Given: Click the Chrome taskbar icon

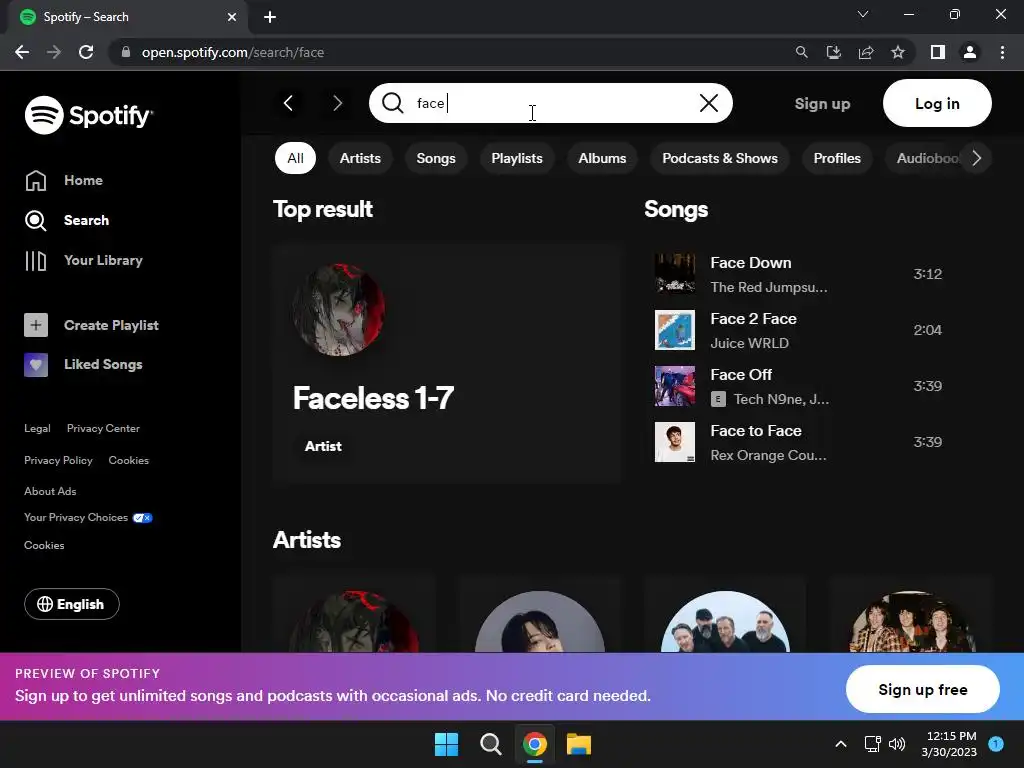Looking at the screenshot, I should coord(535,744).
